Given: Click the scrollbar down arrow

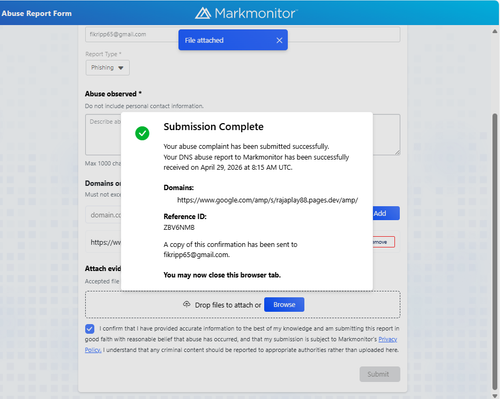Looking at the screenshot, I should pos(495,395).
